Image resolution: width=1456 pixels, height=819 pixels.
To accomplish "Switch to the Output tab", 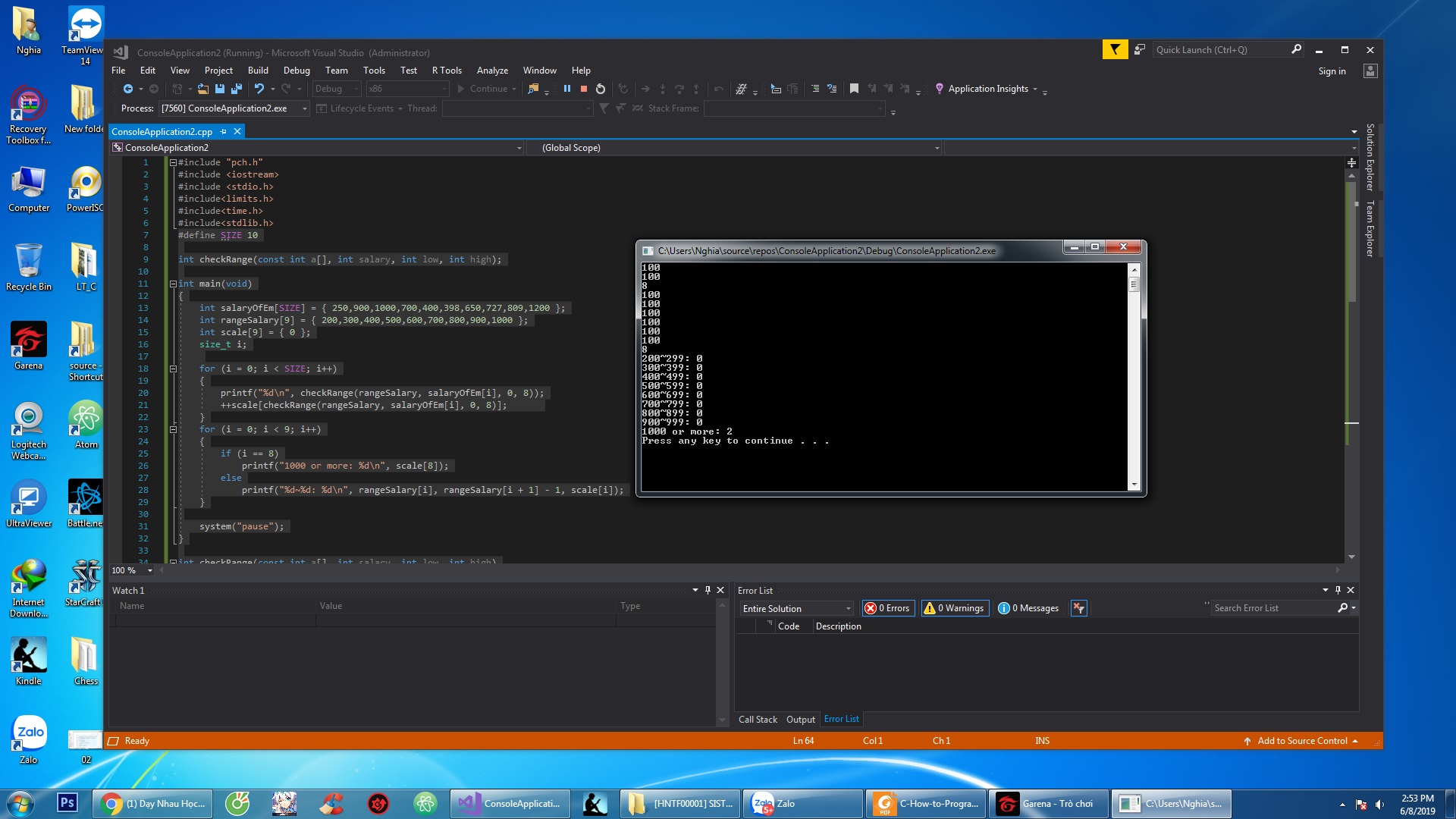I will point(800,720).
